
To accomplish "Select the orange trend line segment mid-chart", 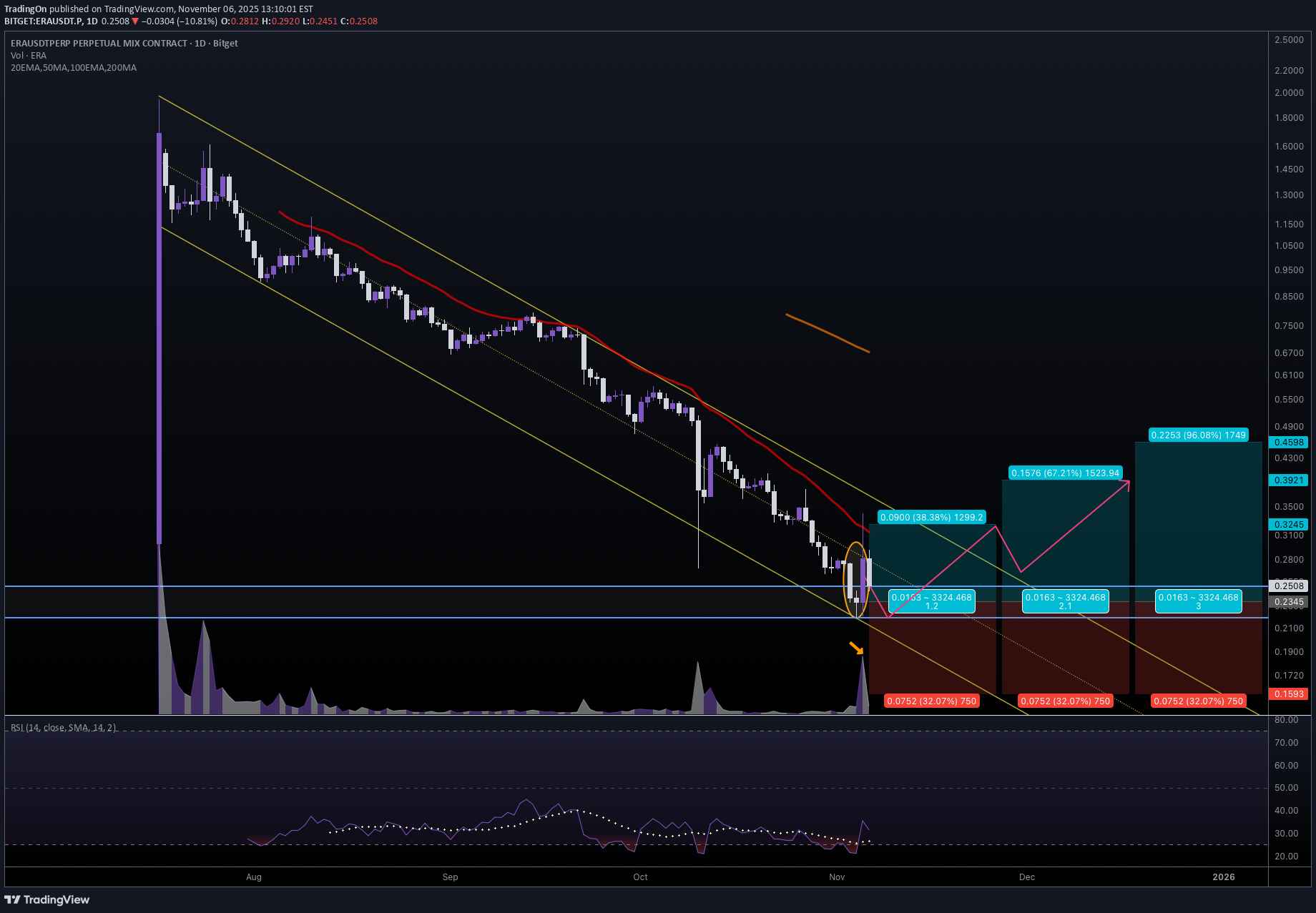I will (826, 332).
